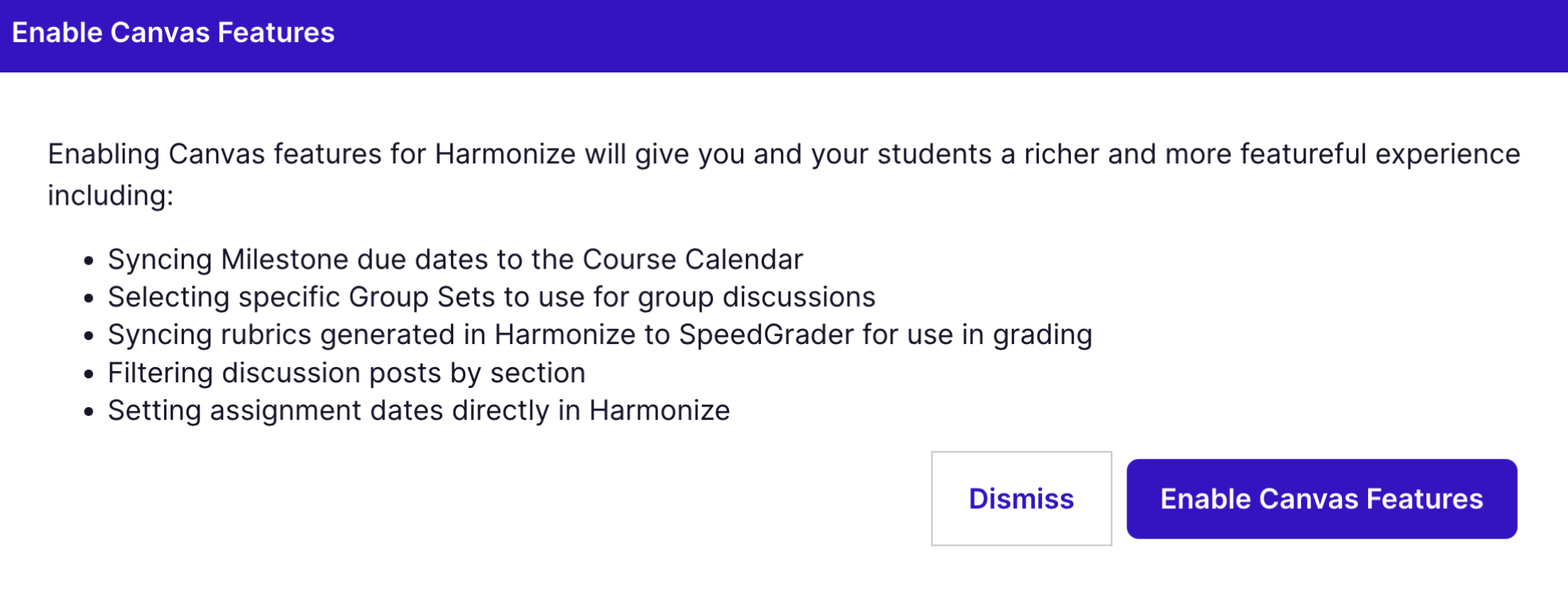The width and height of the screenshot is (1568, 599).
Task: Click the word Harmonize in the last bullet
Action: (659, 411)
